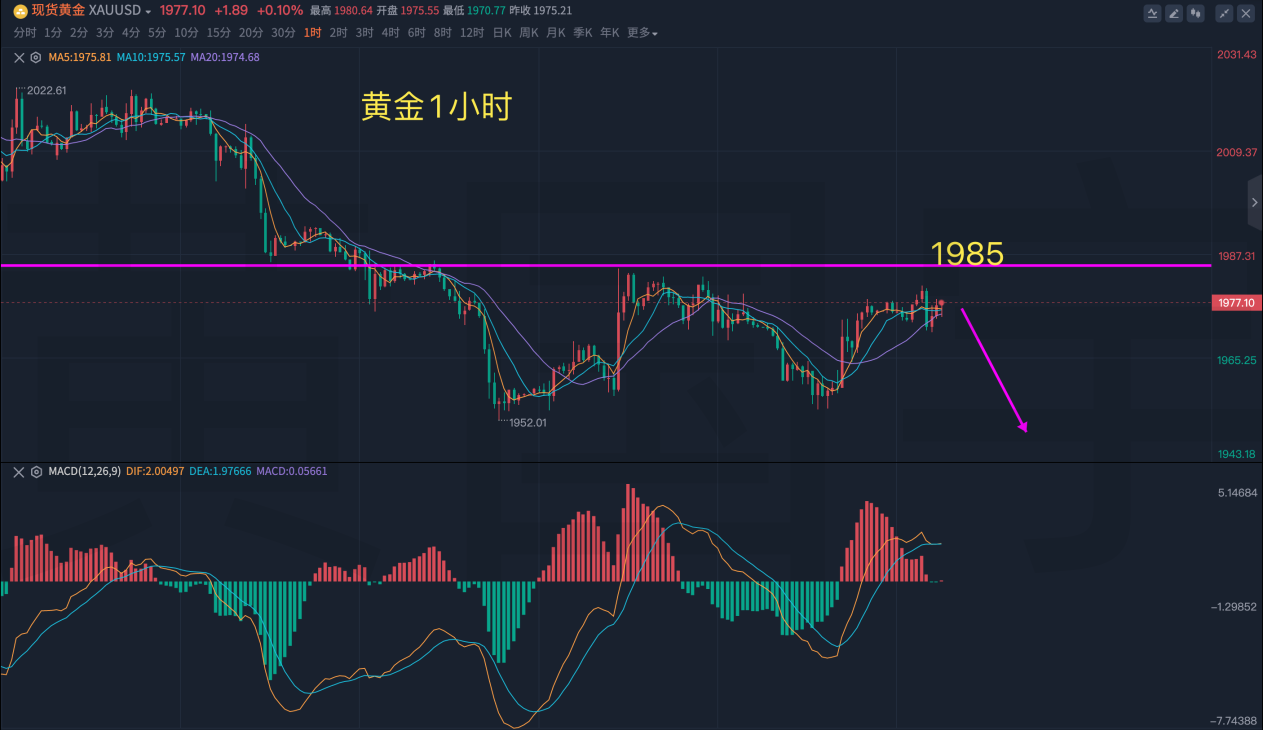Screen dimensions: 1263x730
Task: Open the 更多 timeframe dropdown
Action: click(642, 33)
